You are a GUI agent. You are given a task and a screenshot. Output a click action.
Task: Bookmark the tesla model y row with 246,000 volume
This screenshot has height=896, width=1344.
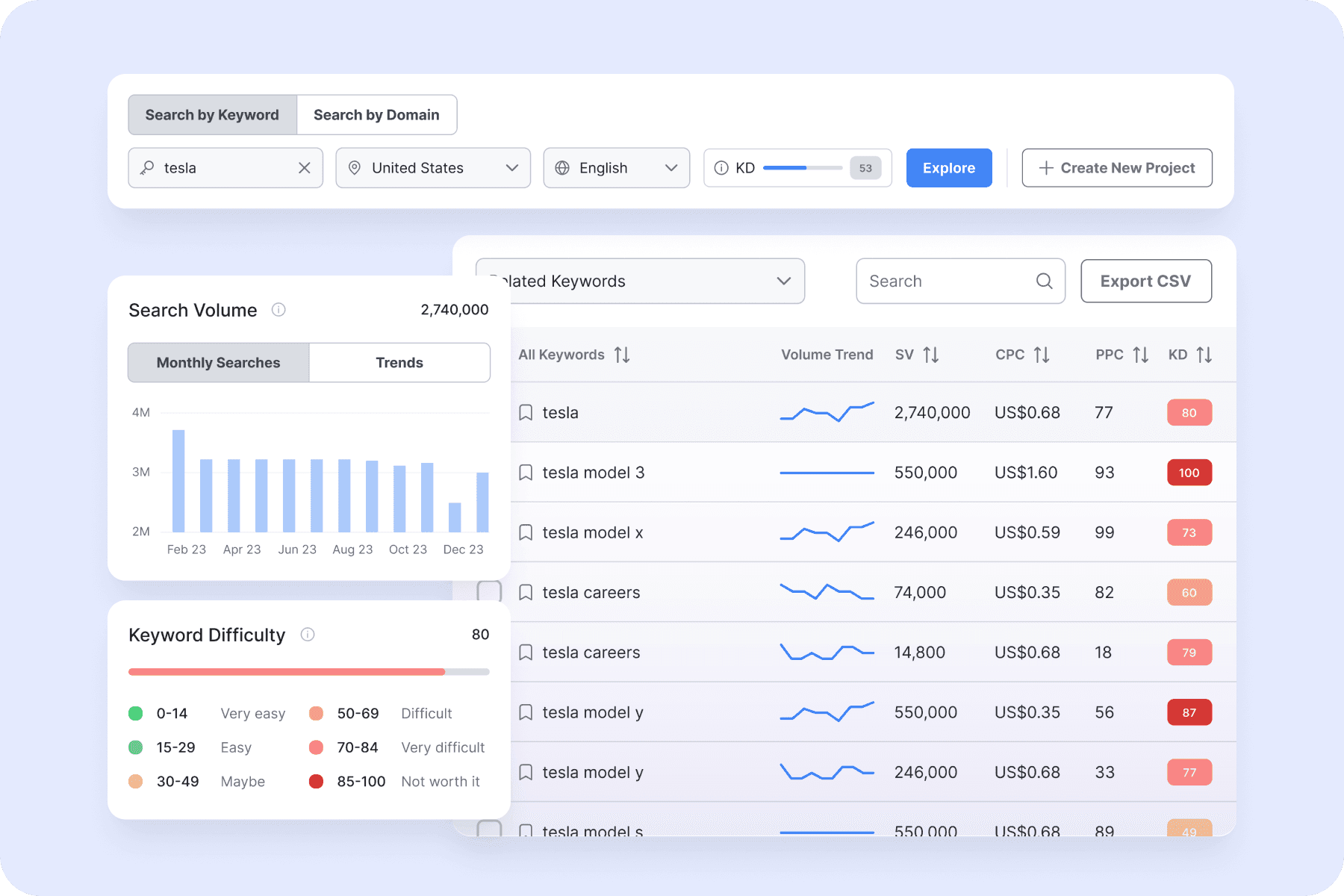[526, 772]
